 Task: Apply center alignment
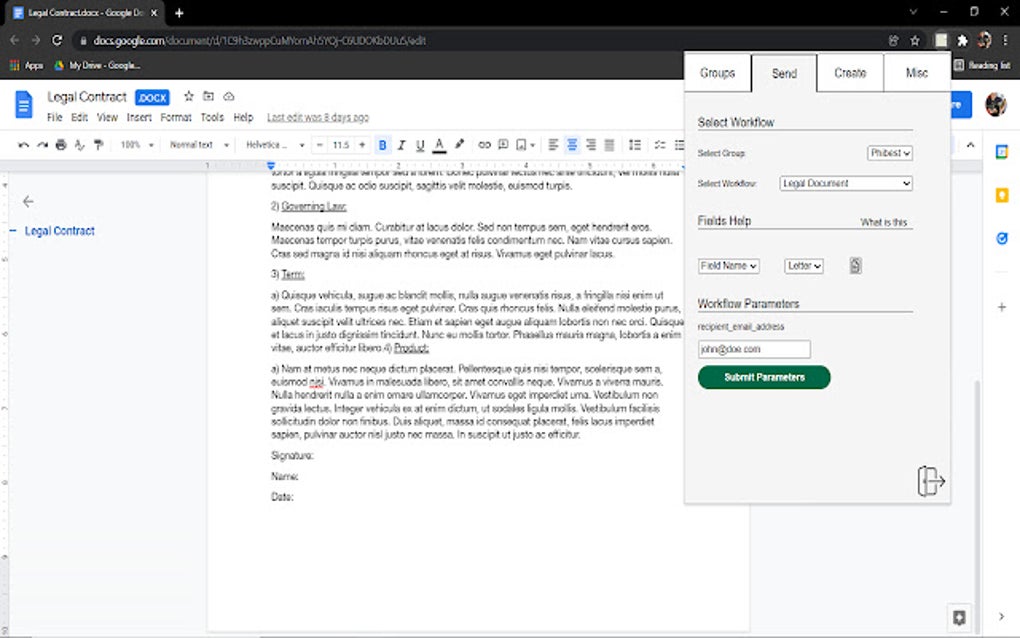pos(570,144)
